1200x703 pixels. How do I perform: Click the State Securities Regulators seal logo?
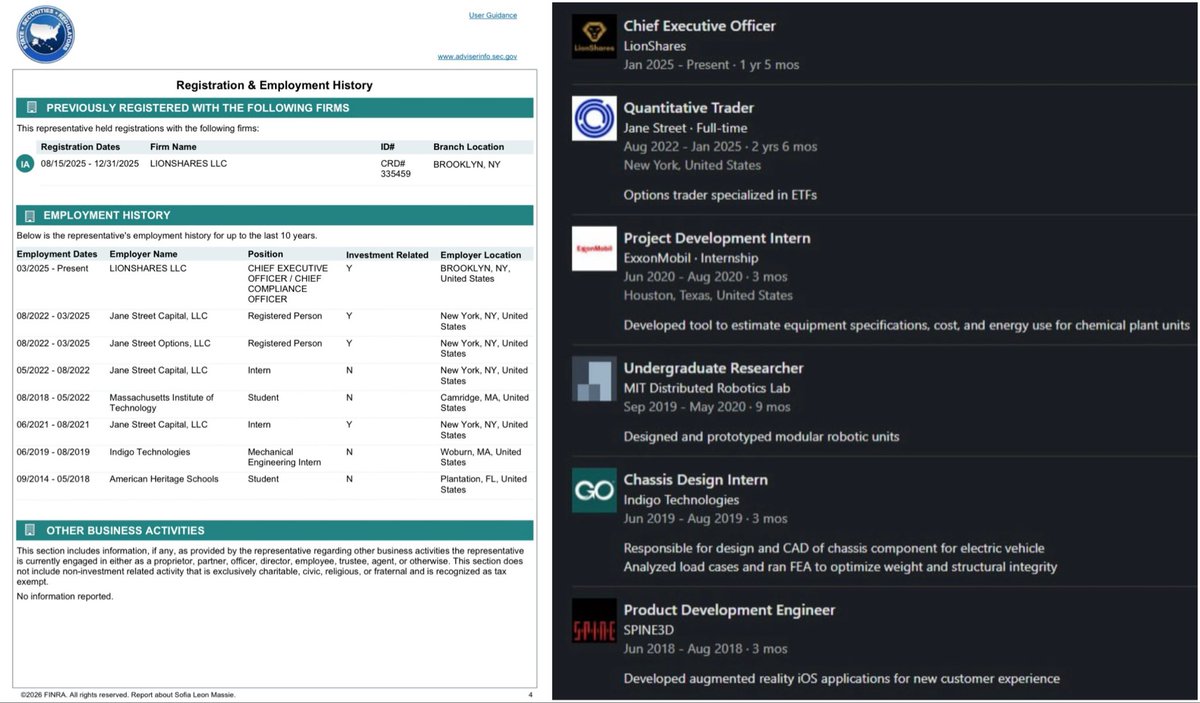tap(46, 34)
